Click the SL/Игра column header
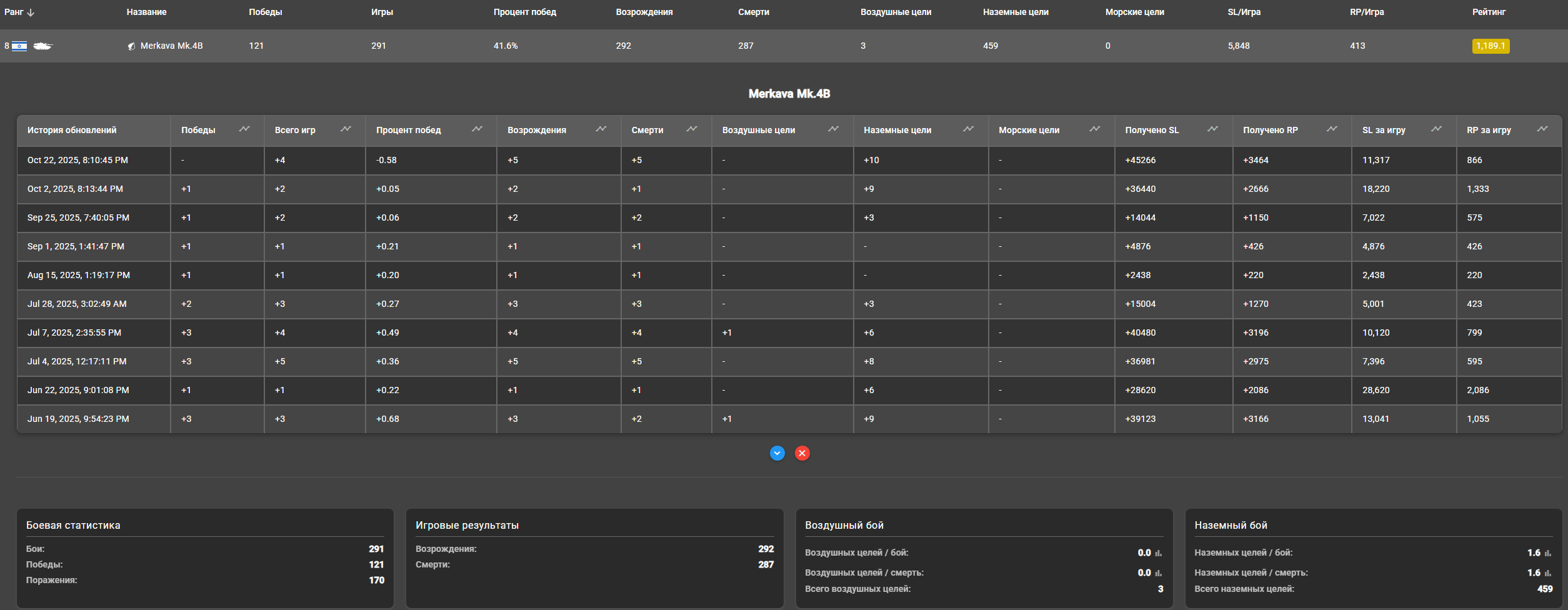1568x610 pixels. tap(1244, 12)
